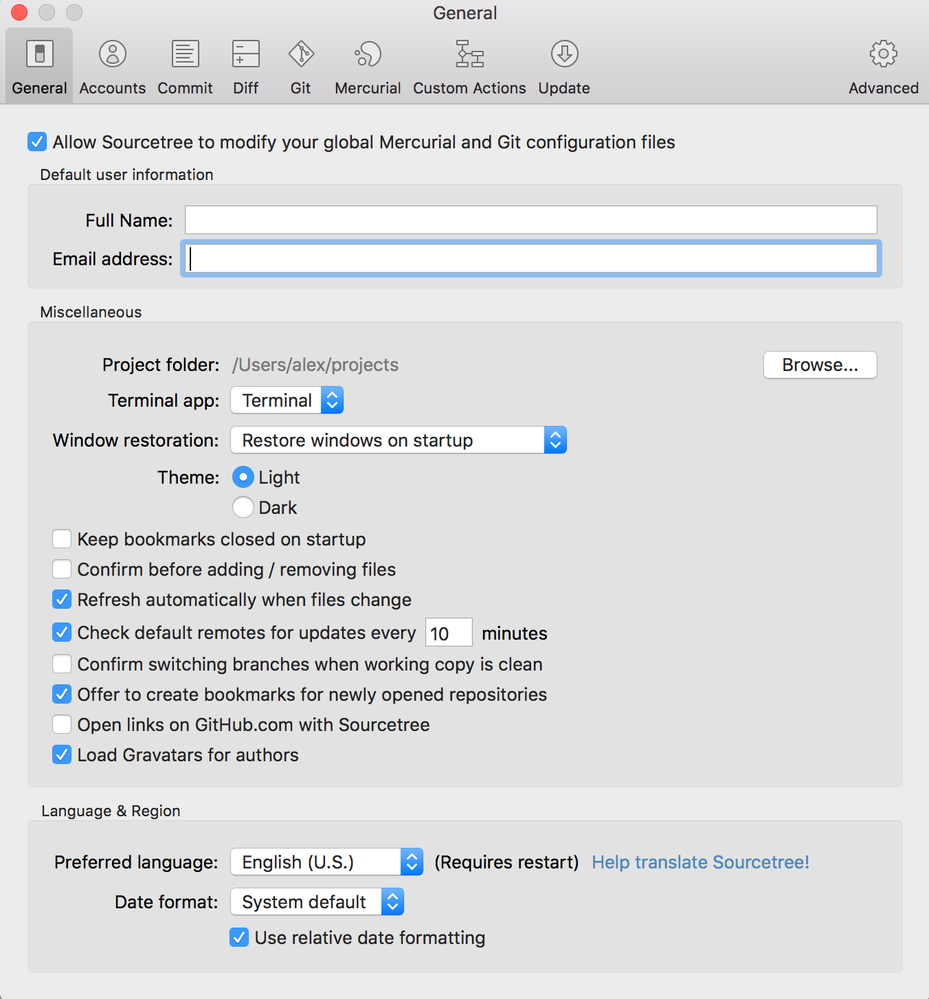Open the Mercurial preferences icon
Viewport: 929px width, 999px height.
[x=368, y=54]
